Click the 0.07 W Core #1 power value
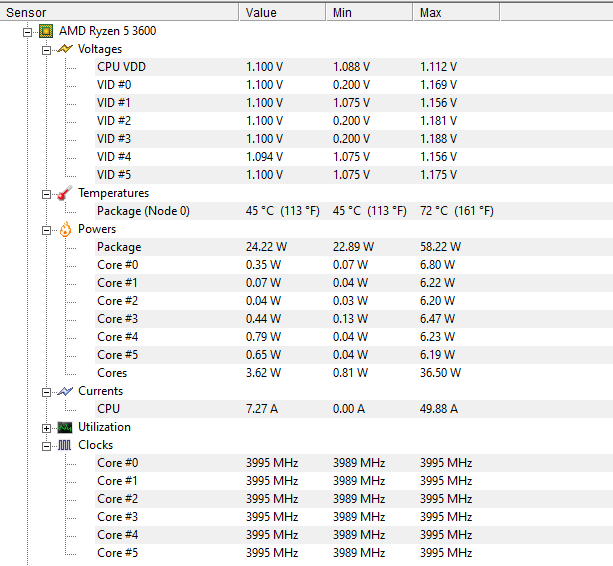Screen dimensions: 613x566 (x=263, y=283)
